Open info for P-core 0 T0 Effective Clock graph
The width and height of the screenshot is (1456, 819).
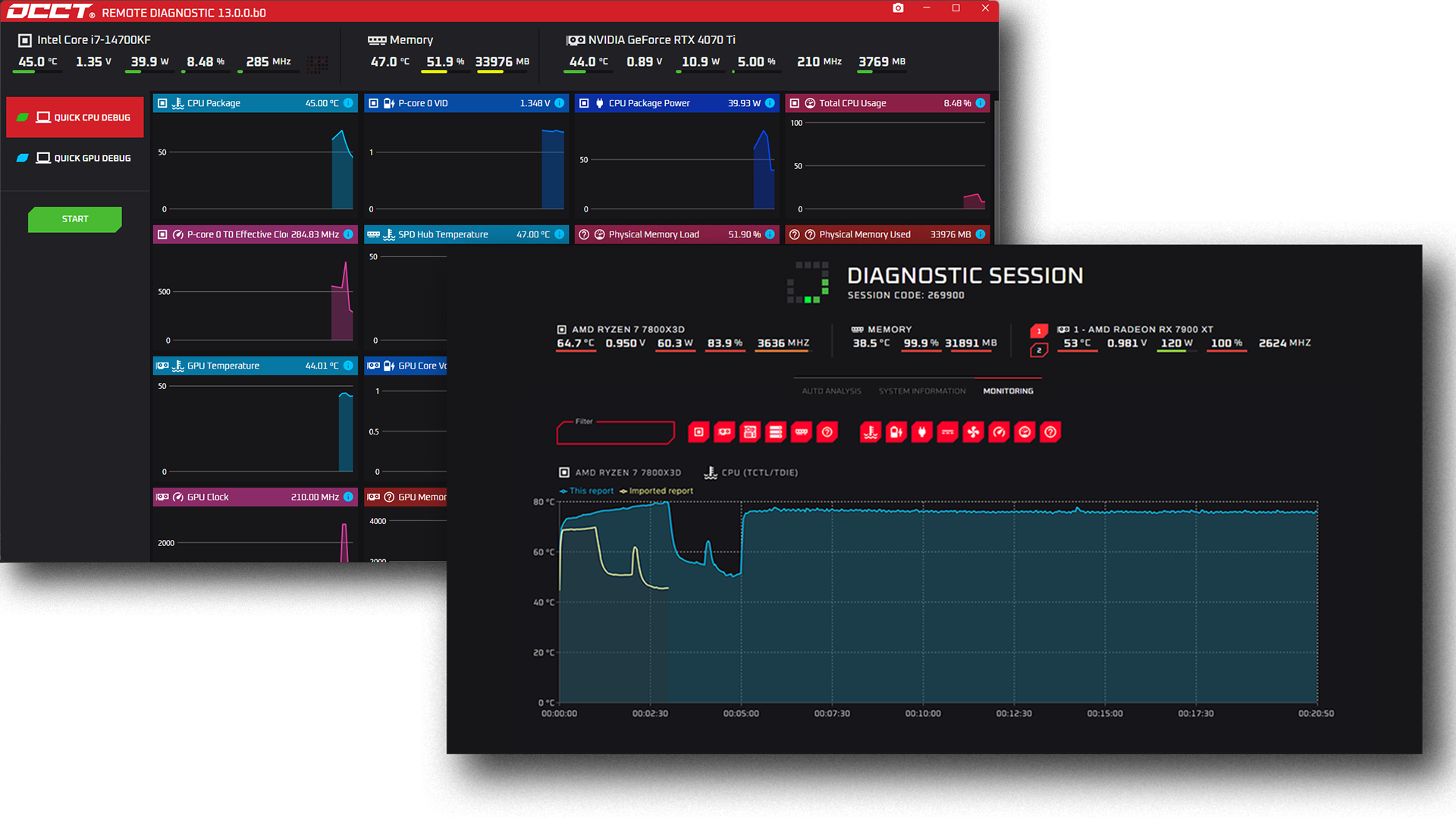(x=348, y=234)
